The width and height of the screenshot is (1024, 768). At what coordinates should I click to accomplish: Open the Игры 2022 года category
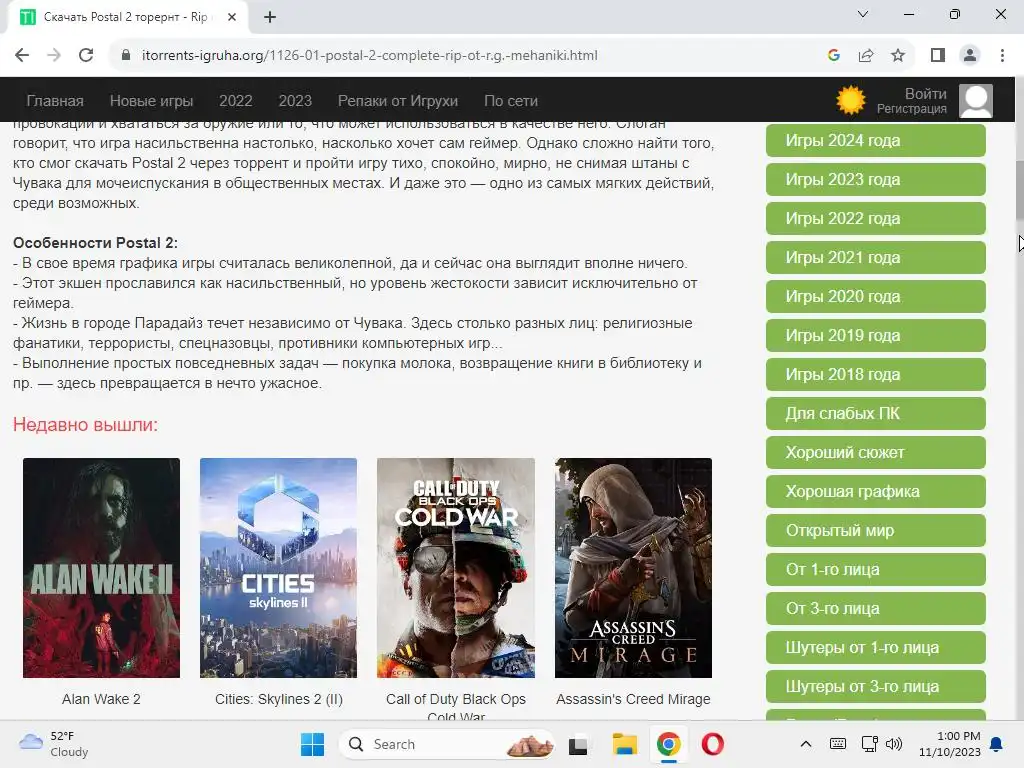point(876,218)
